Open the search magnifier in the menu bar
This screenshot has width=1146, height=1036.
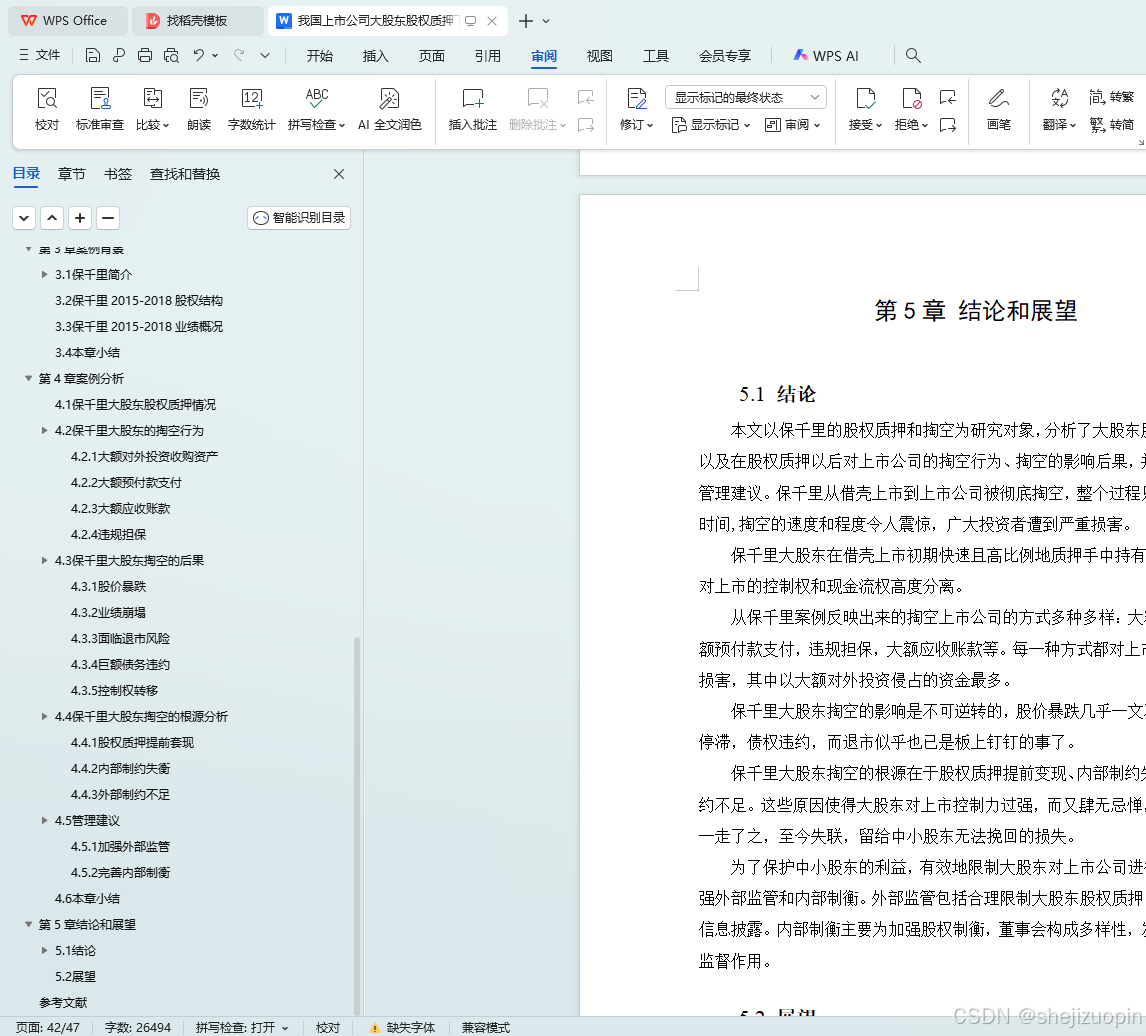click(913, 56)
